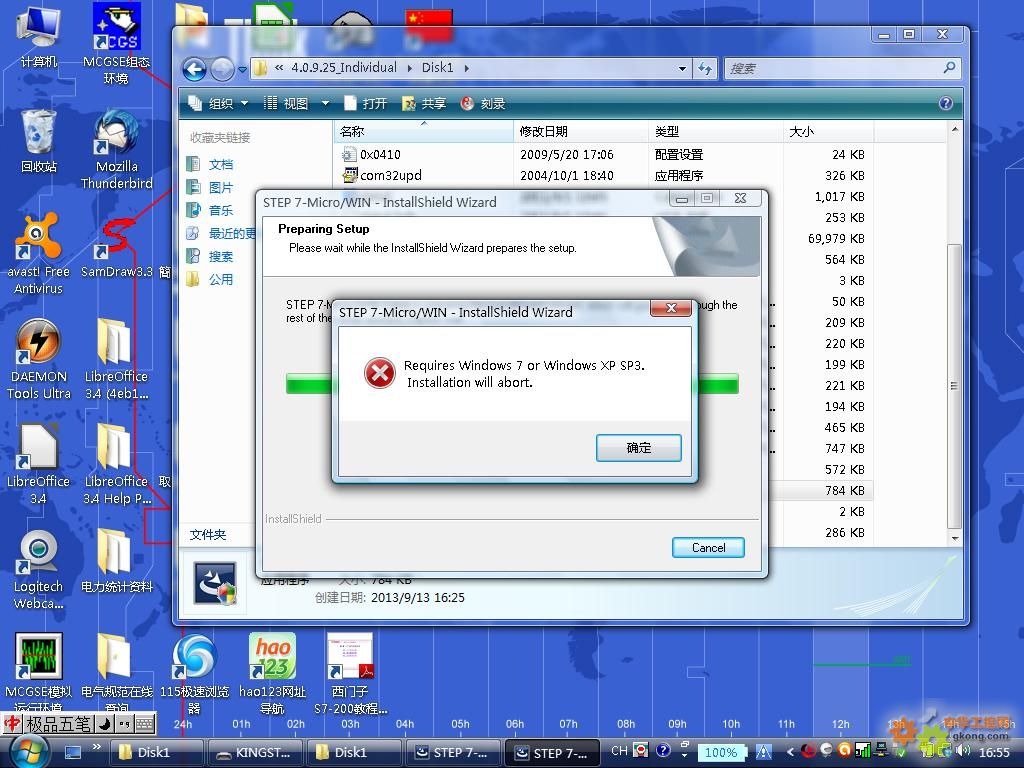Screen dimensions: 1024x768
Task: Open recent pages dropdown next to forward arrow
Action: point(242,69)
